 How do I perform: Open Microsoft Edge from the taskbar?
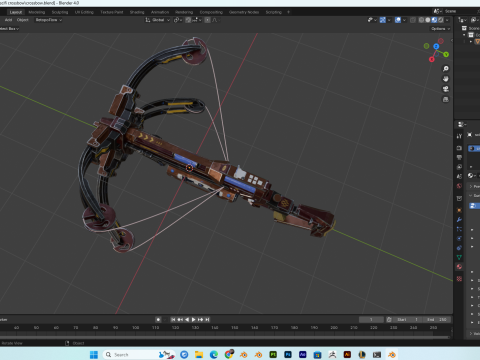(x=214, y=355)
